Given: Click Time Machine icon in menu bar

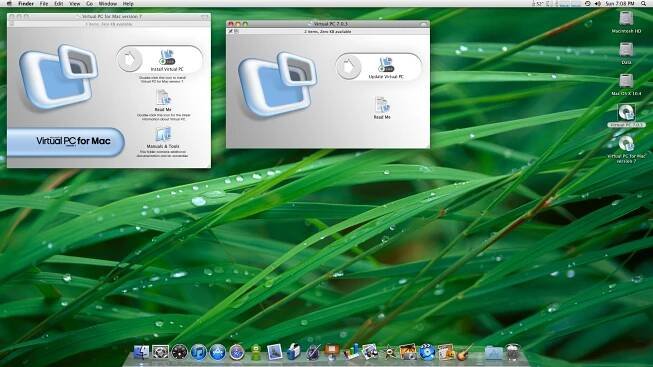Looking at the screenshot, I should tap(587, 3).
